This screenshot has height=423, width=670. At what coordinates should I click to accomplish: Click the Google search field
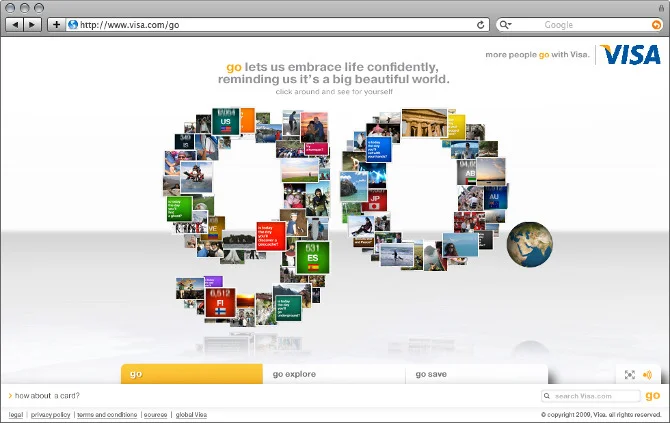(x=579, y=25)
